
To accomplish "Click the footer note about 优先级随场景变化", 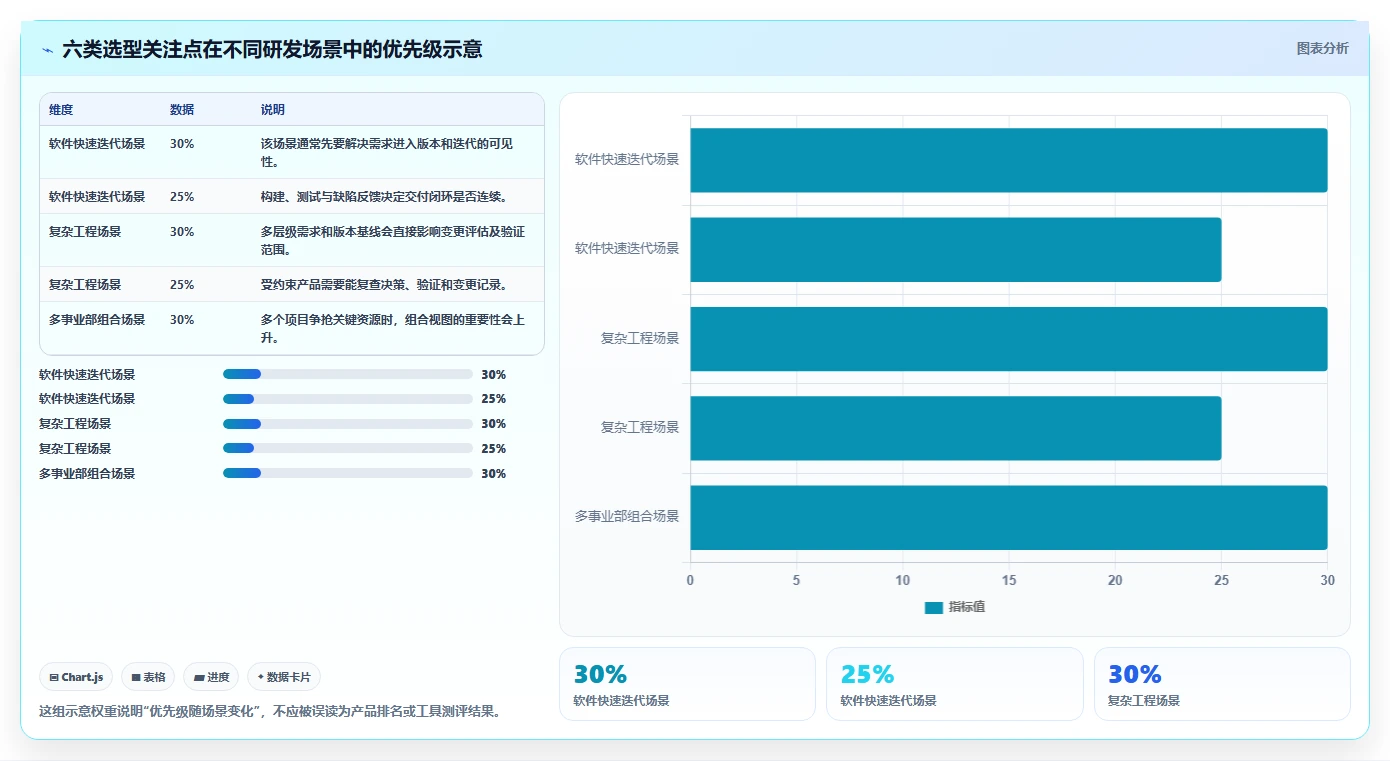I will pos(270,712).
